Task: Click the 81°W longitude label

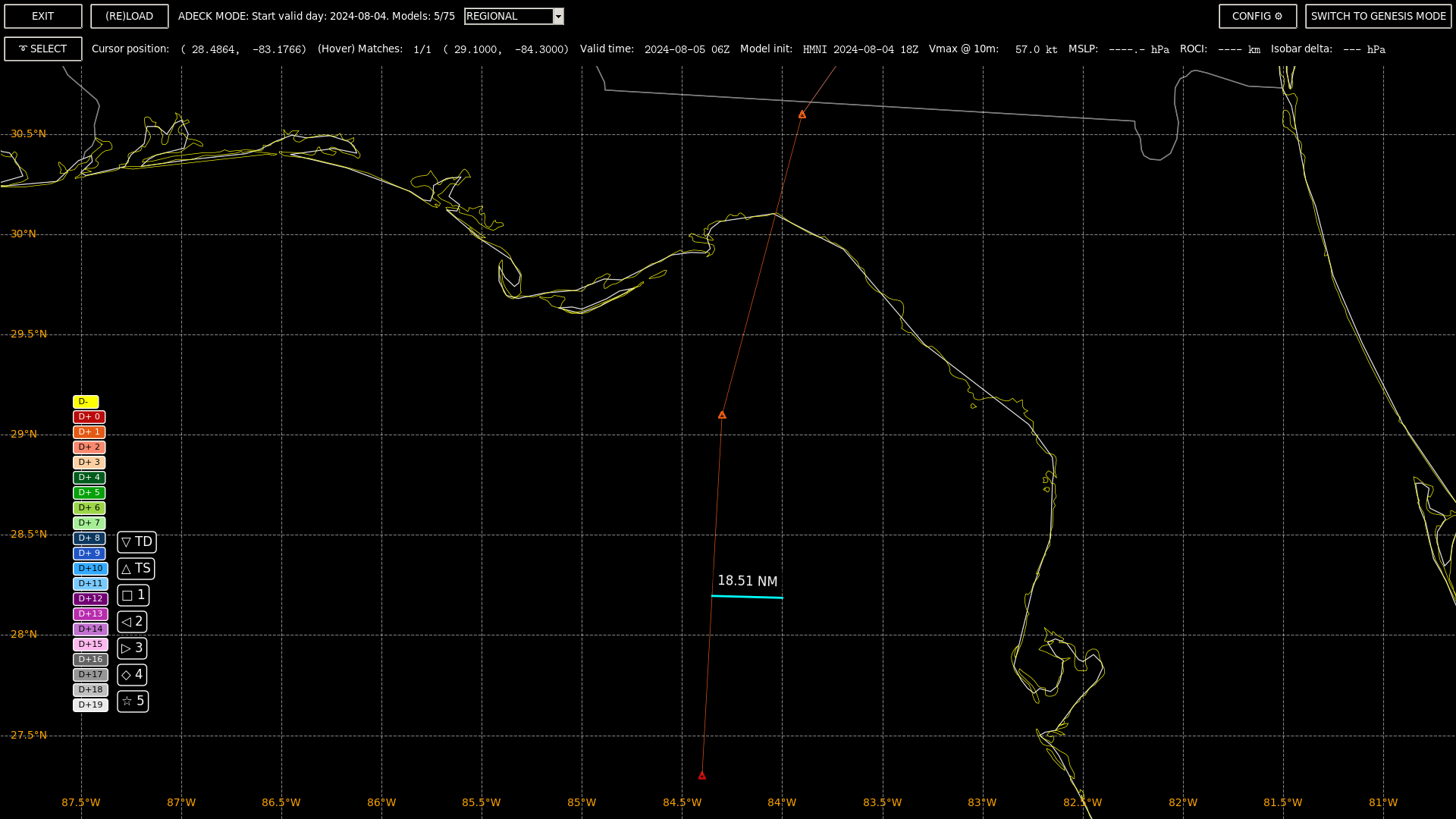Action: pos(1383,802)
